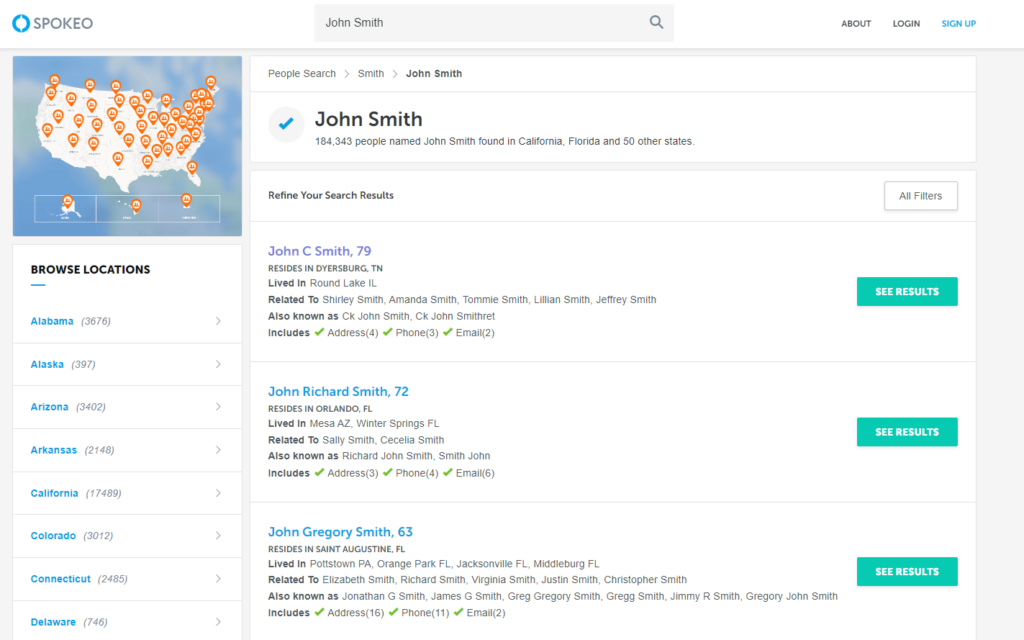Browse Delaware locations
The image size is (1024, 640).
(x=53, y=622)
